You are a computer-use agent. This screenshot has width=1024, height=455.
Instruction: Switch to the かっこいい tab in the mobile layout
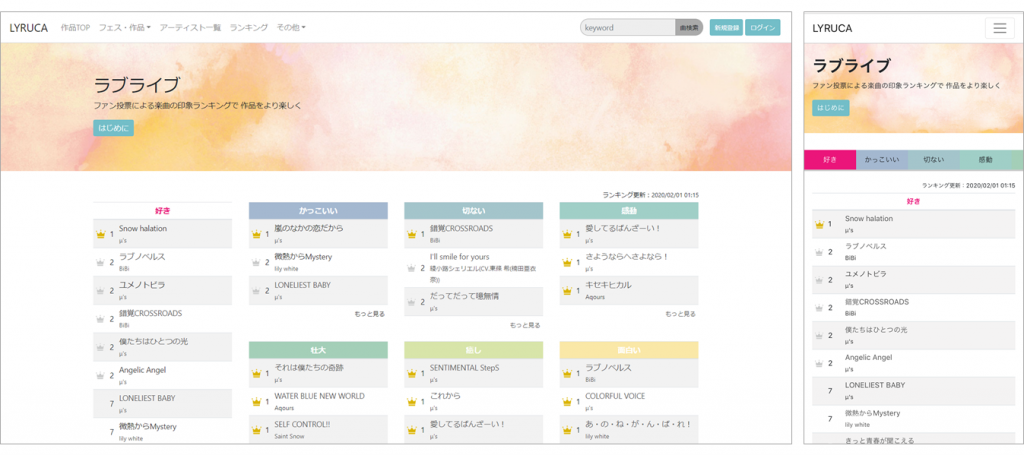pos(882,159)
